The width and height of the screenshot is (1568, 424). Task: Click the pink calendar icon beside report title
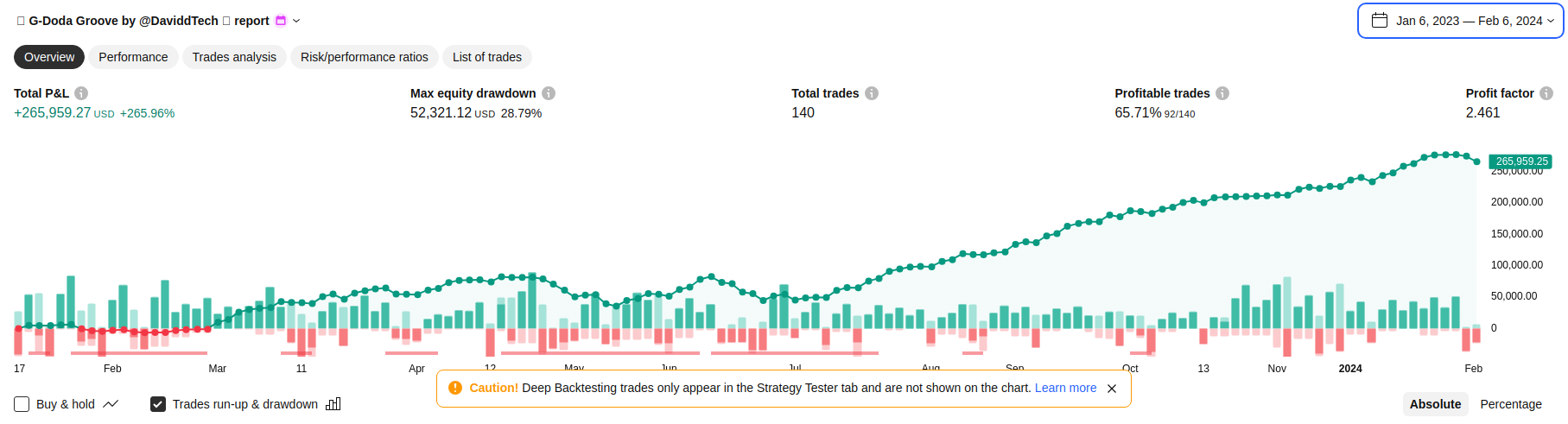pyautogui.click(x=281, y=21)
